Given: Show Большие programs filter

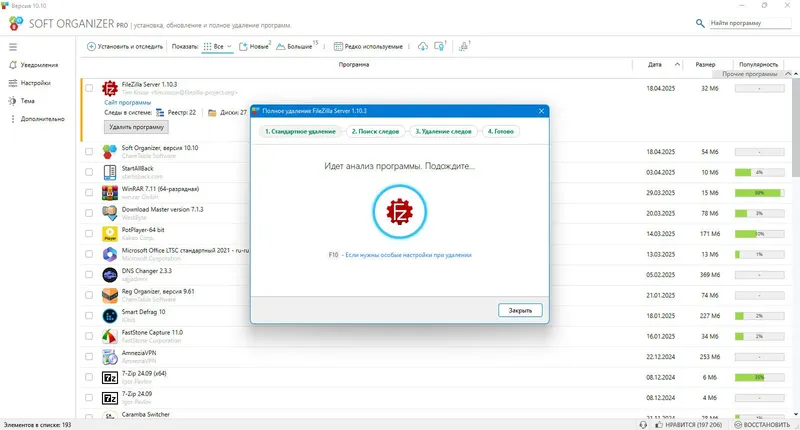Looking at the screenshot, I should pos(296,46).
